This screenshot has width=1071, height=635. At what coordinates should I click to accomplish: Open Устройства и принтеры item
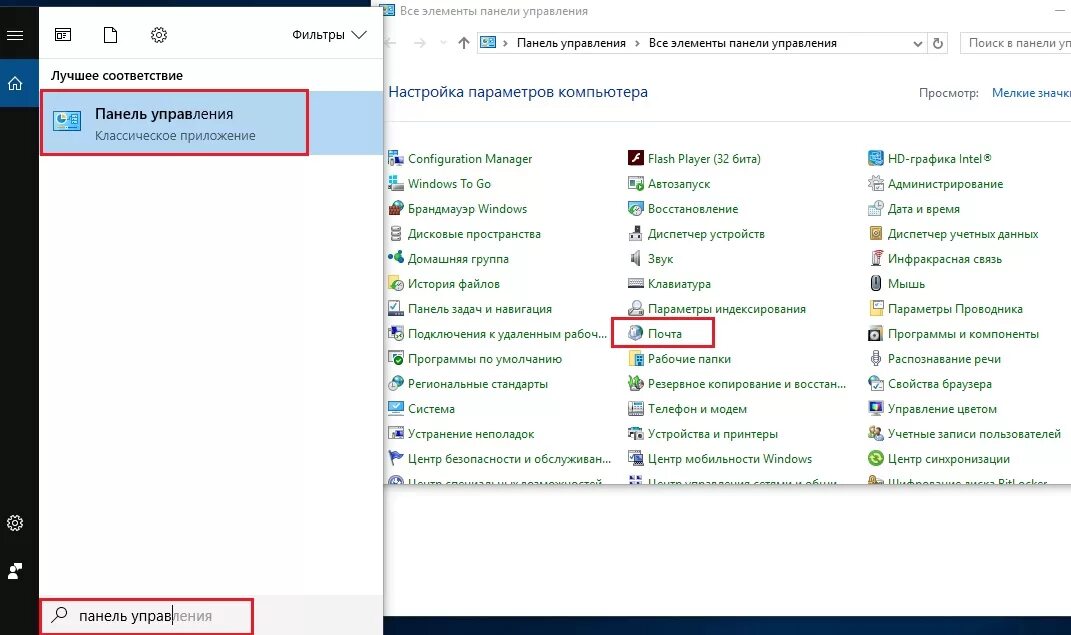point(703,434)
